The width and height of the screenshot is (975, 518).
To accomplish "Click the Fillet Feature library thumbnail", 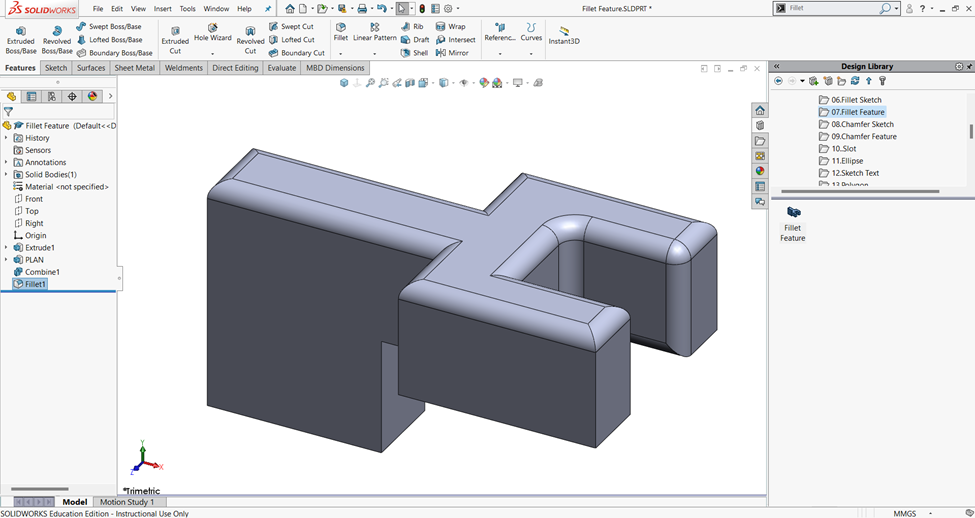I will 793,223.
